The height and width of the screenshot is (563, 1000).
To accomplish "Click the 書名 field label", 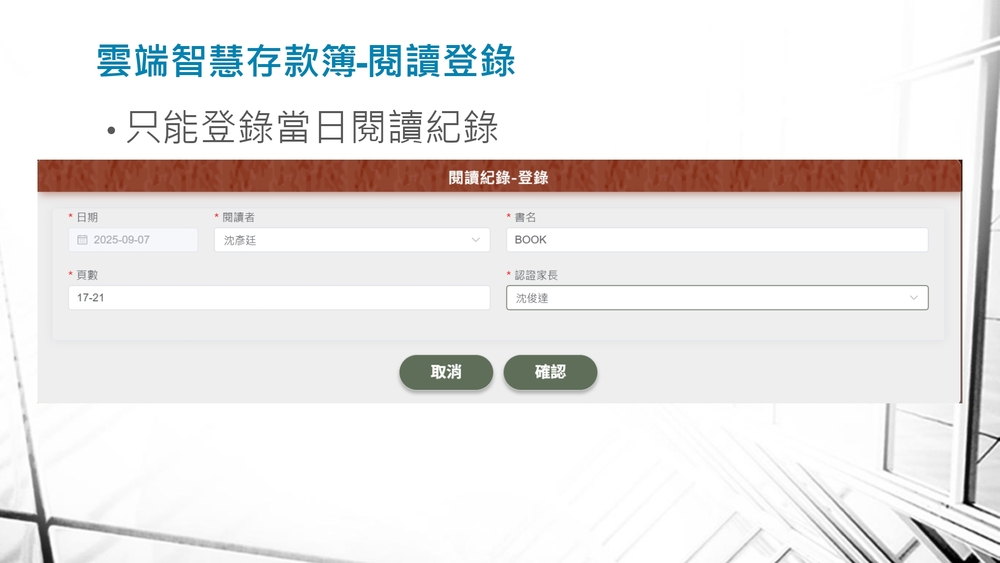I will (x=526, y=217).
